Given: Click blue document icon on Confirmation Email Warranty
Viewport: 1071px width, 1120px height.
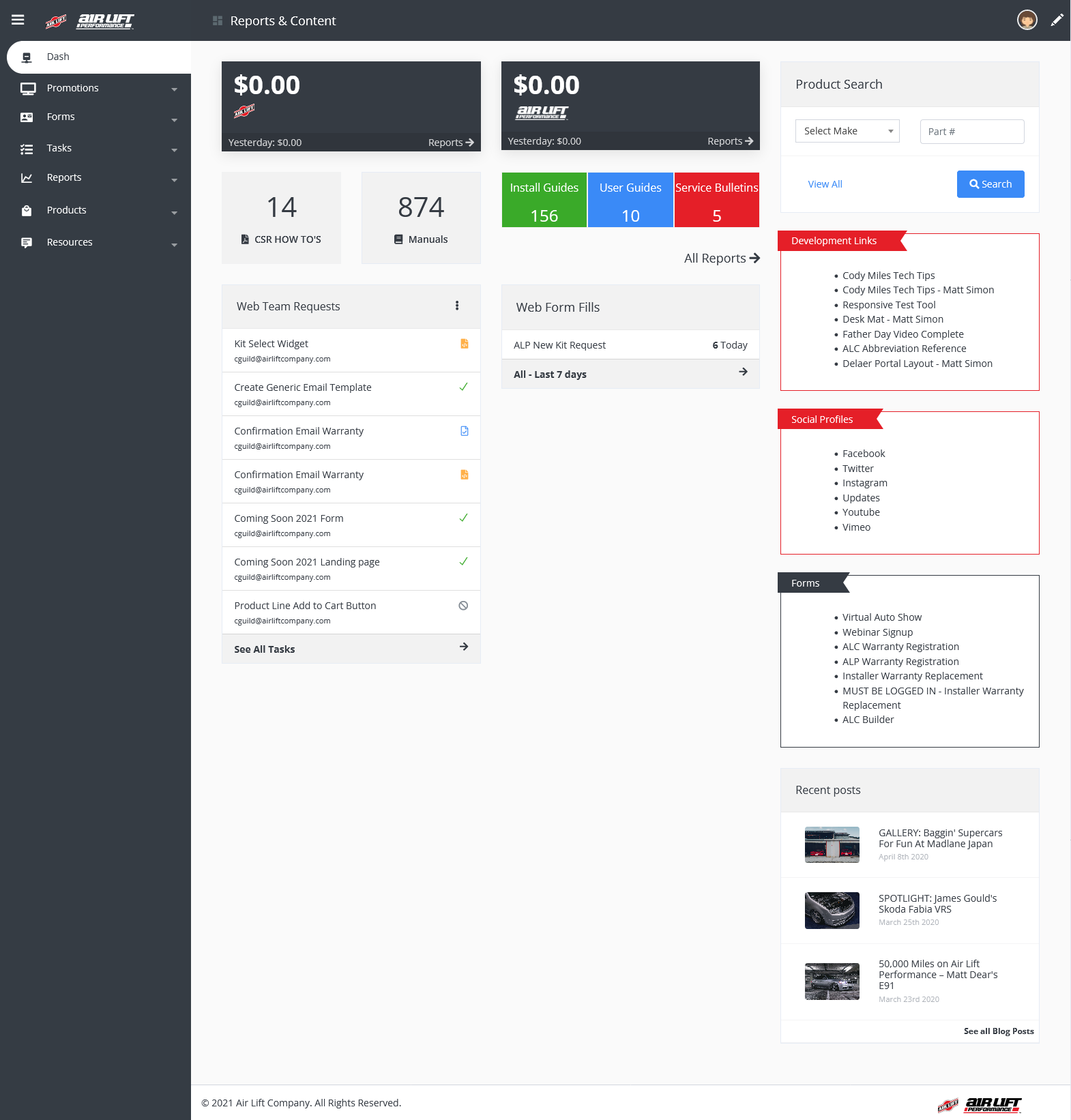Looking at the screenshot, I should click(x=465, y=431).
